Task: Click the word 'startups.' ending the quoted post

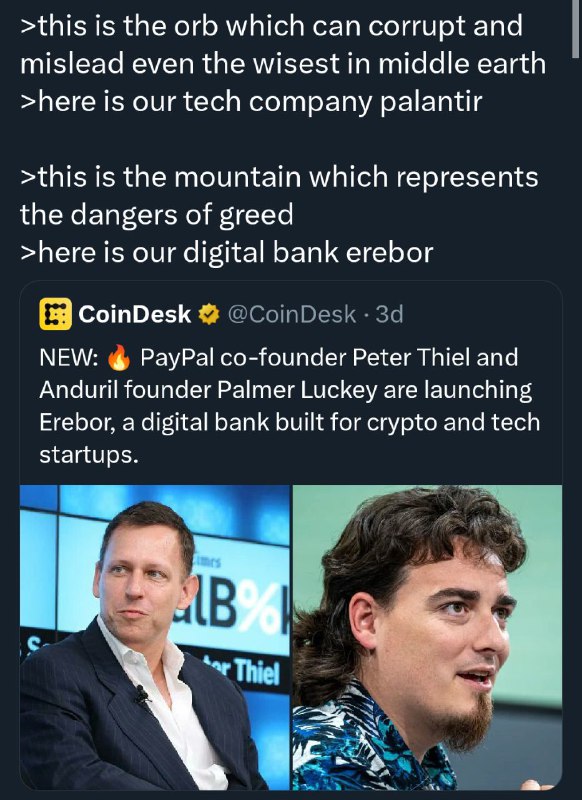Action: pos(89,455)
